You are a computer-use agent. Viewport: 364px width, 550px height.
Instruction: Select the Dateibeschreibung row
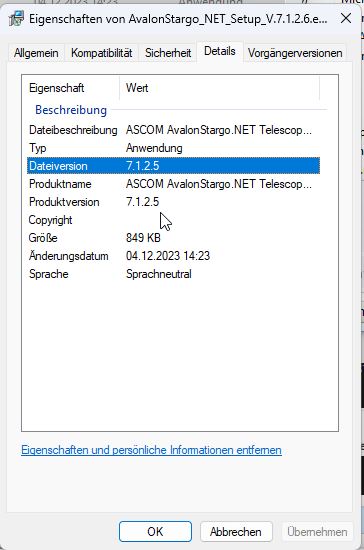tap(173, 130)
